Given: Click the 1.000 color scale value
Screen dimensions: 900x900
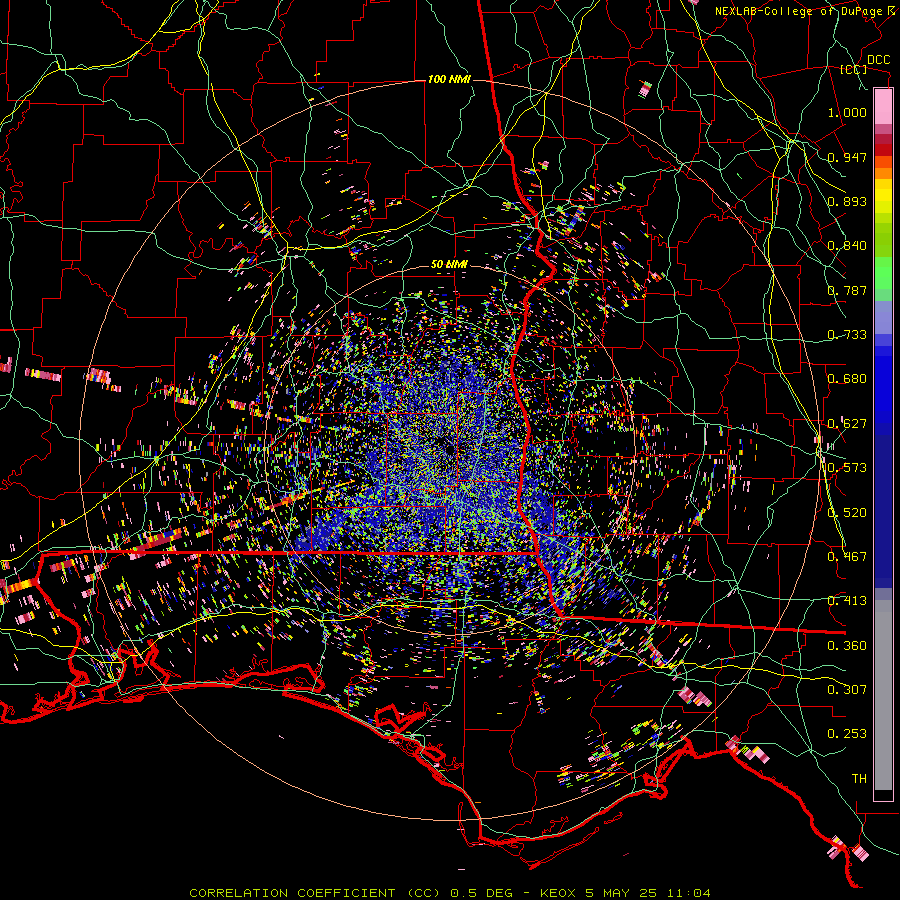Looking at the screenshot, I should (847, 112).
